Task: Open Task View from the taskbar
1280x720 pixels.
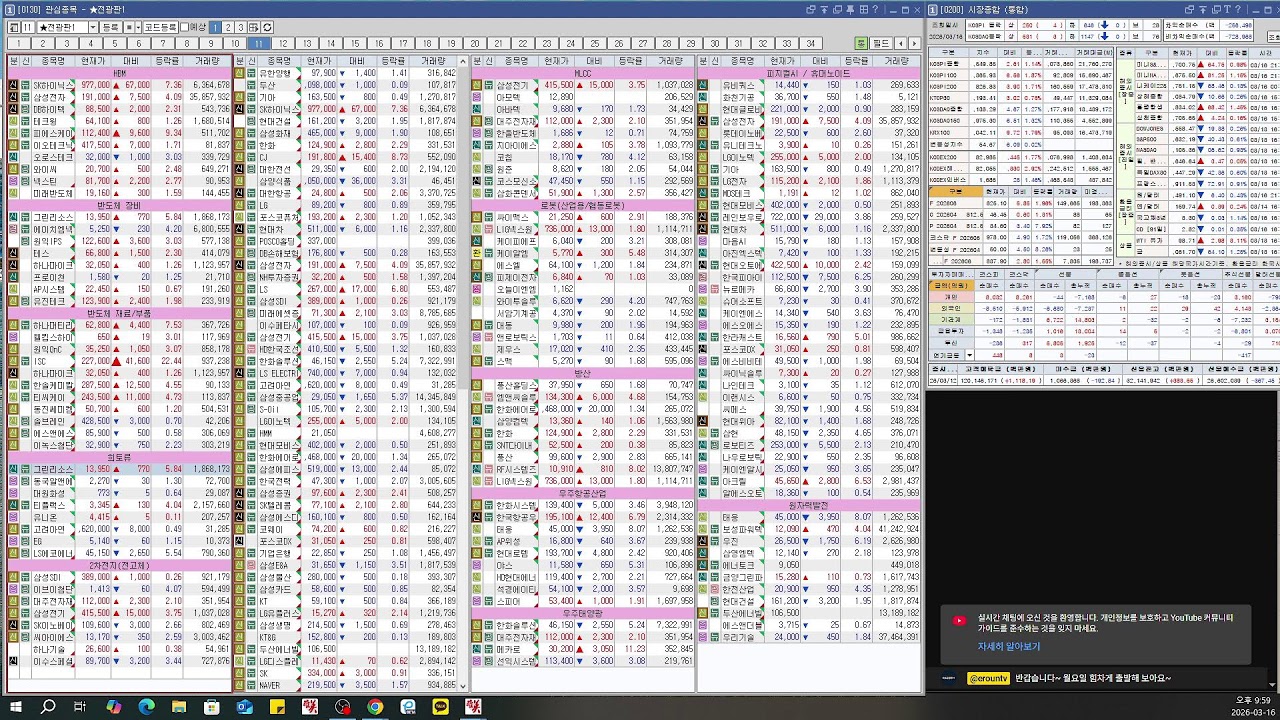Action: (80, 707)
